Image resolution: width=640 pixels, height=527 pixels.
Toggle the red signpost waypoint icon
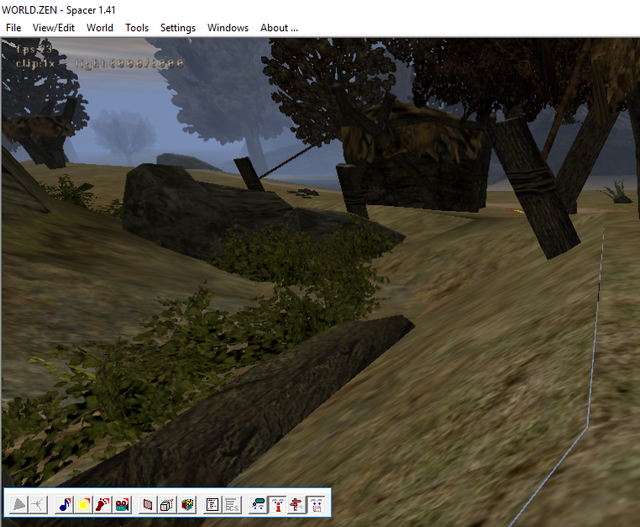(296, 505)
